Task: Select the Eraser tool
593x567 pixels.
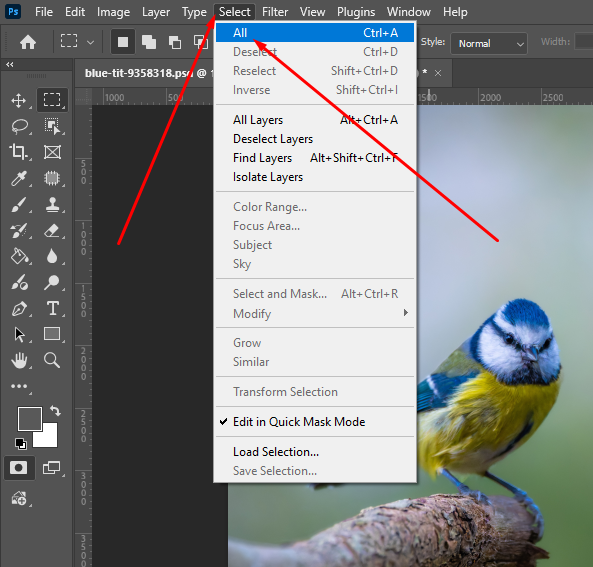Action: coord(52,231)
